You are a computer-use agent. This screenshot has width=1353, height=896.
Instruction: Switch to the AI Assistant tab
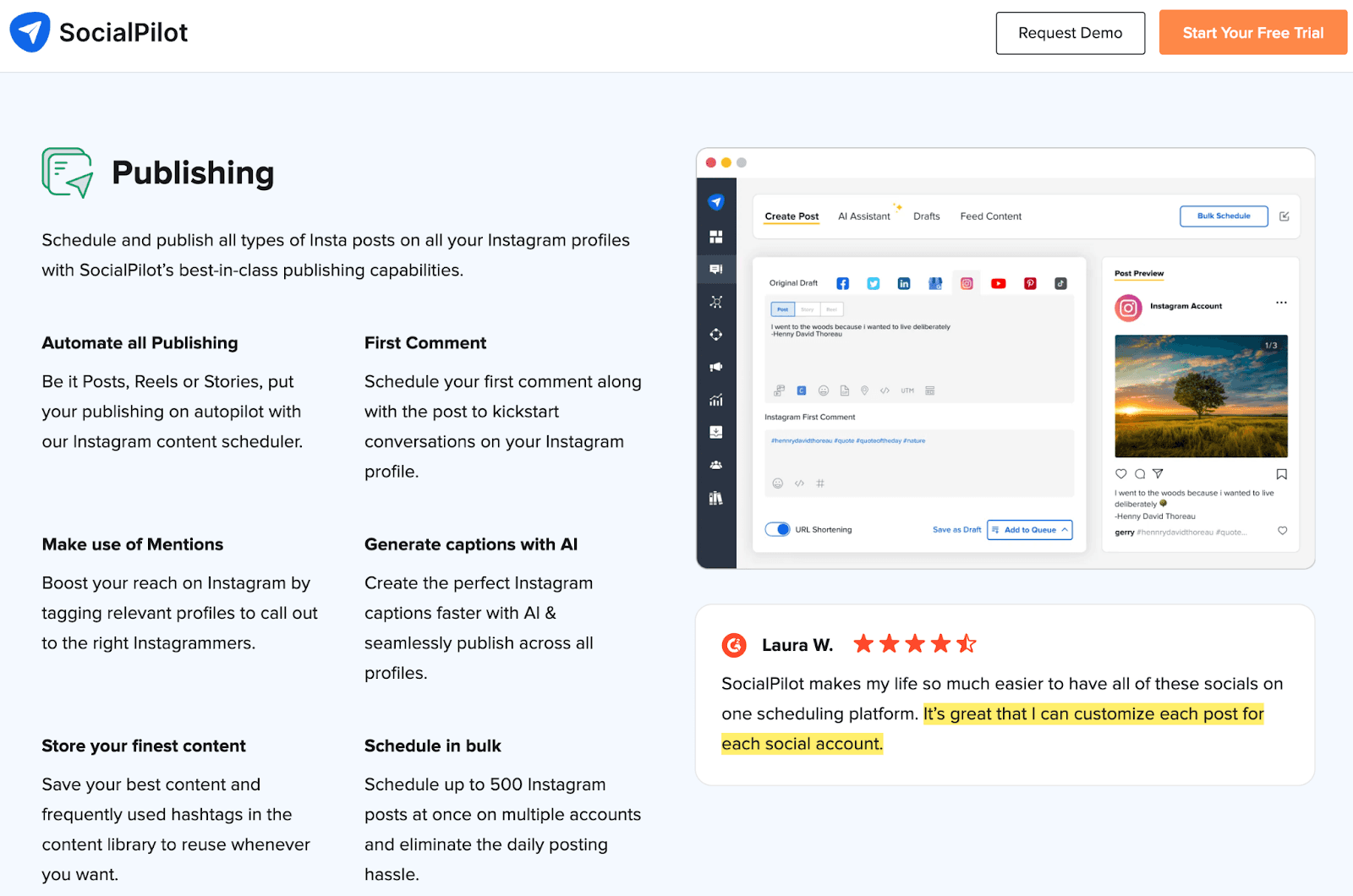(x=864, y=216)
